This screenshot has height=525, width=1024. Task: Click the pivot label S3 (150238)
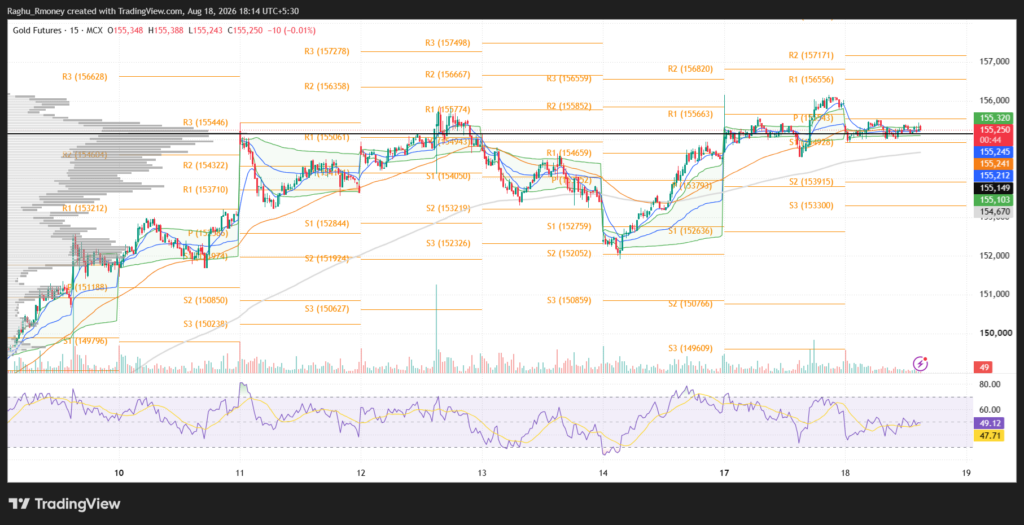coord(206,323)
